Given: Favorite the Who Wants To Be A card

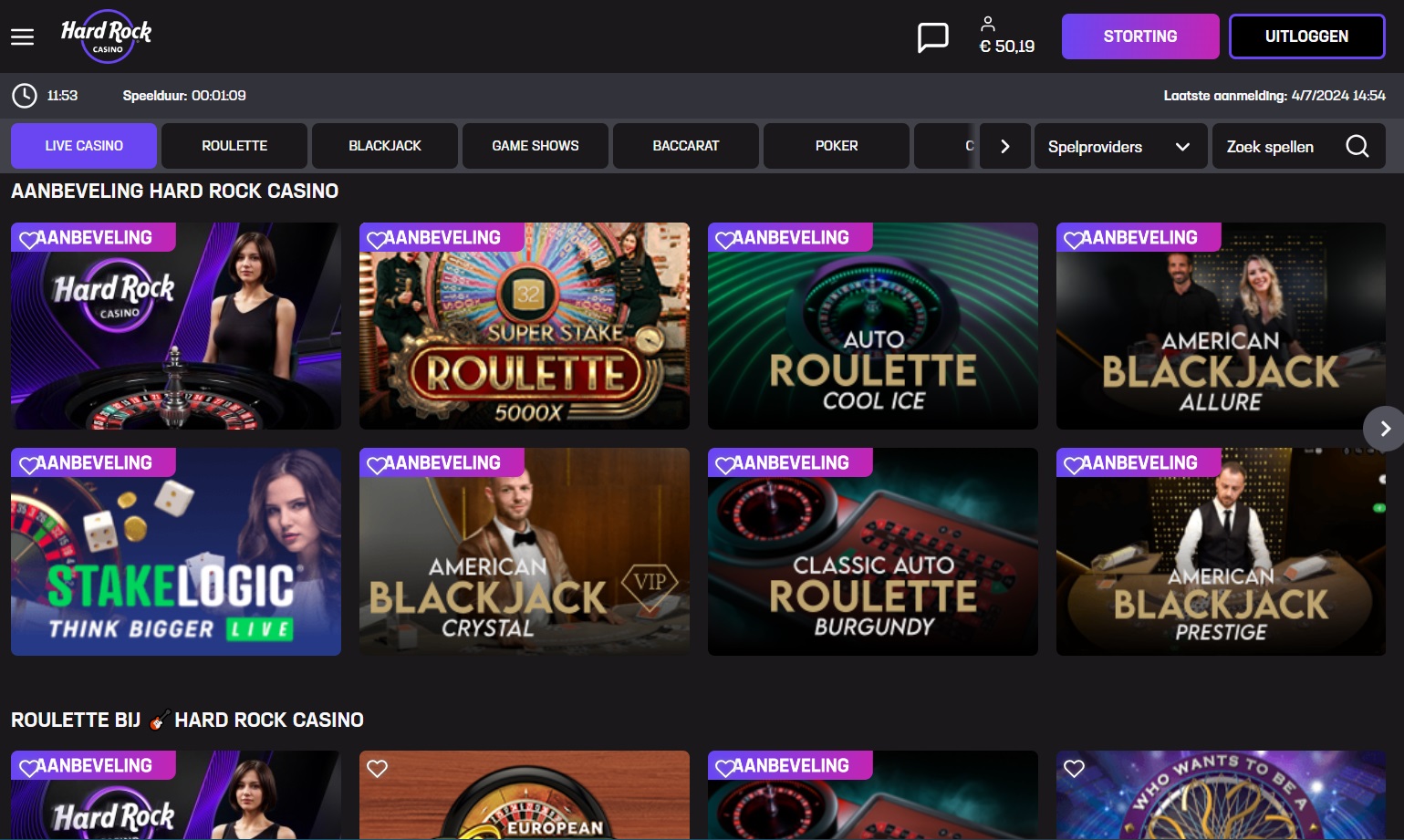Looking at the screenshot, I should tap(1074, 768).
